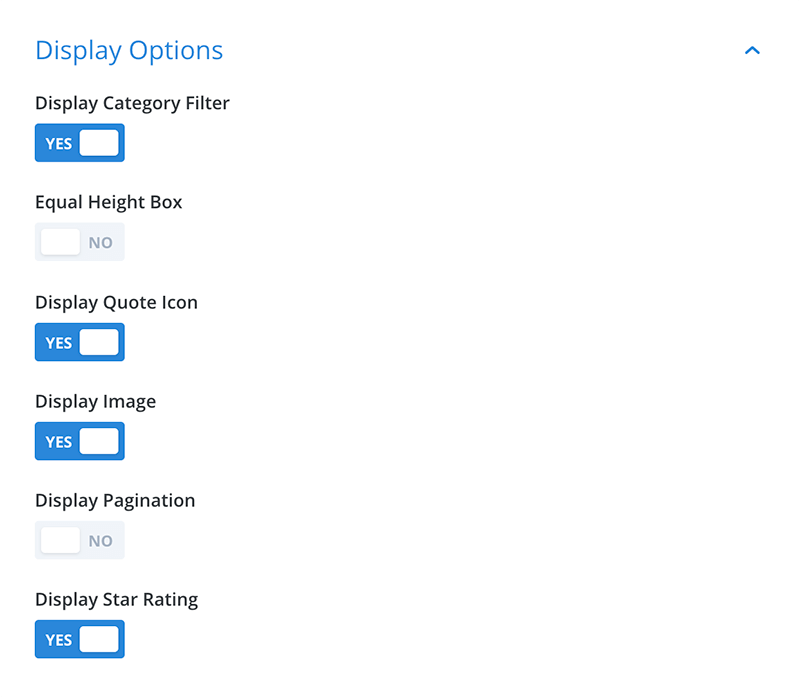Click the Equal Height Box label text

tap(108, 202)
